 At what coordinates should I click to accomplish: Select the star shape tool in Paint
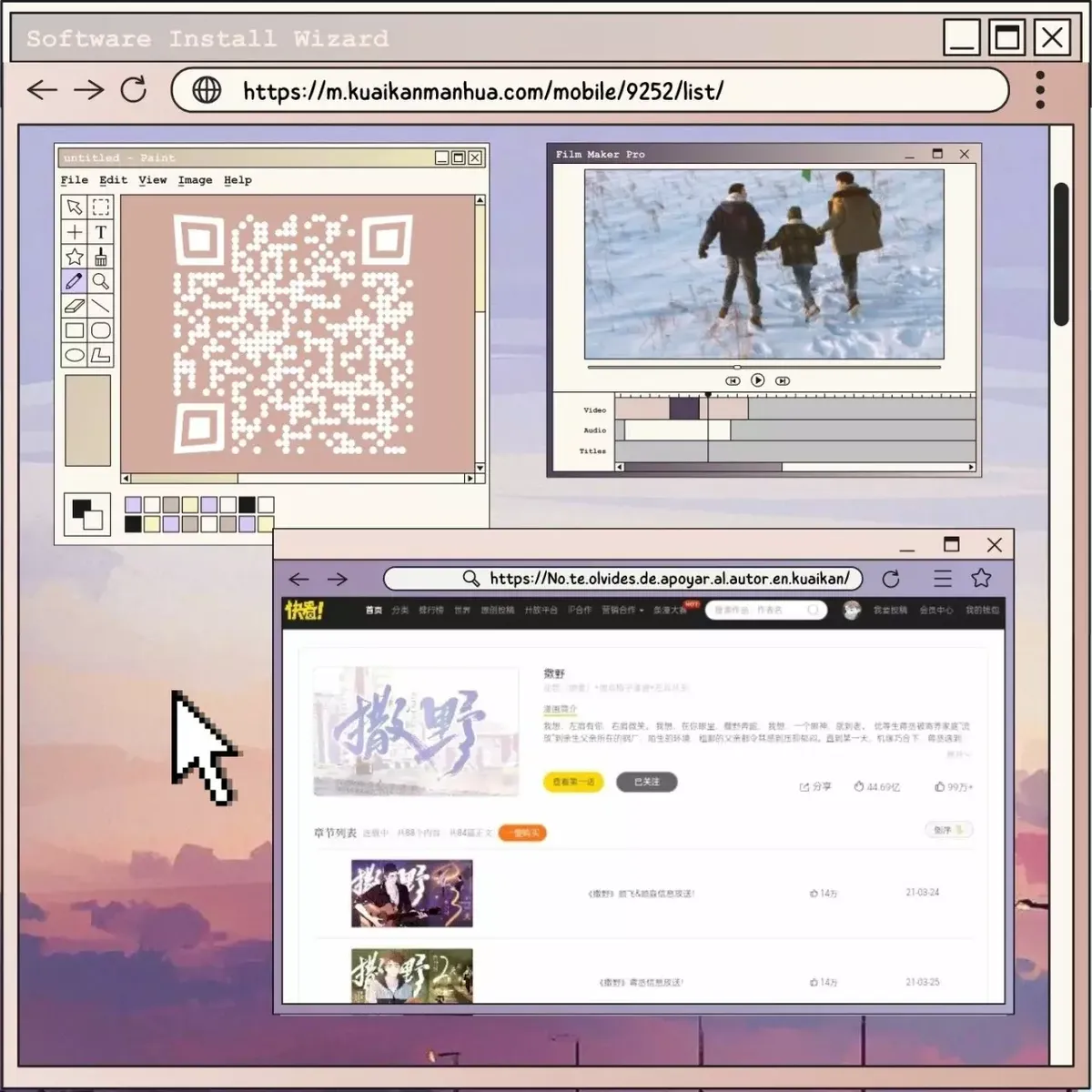pos(75,257)
